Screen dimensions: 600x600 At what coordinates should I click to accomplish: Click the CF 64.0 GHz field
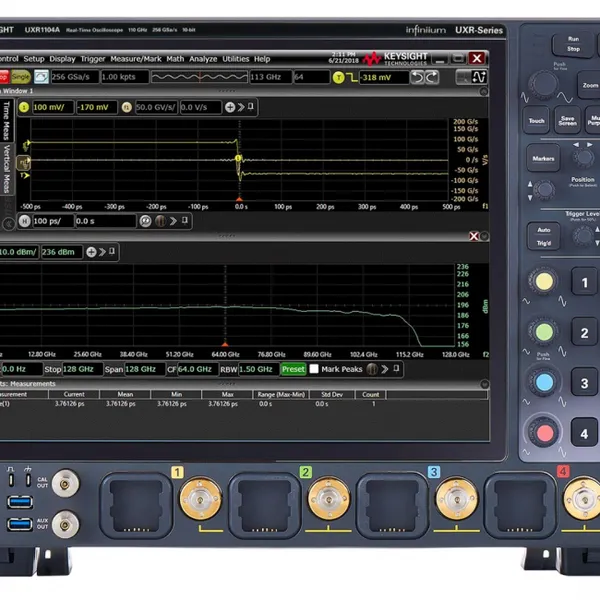point(198,369)
